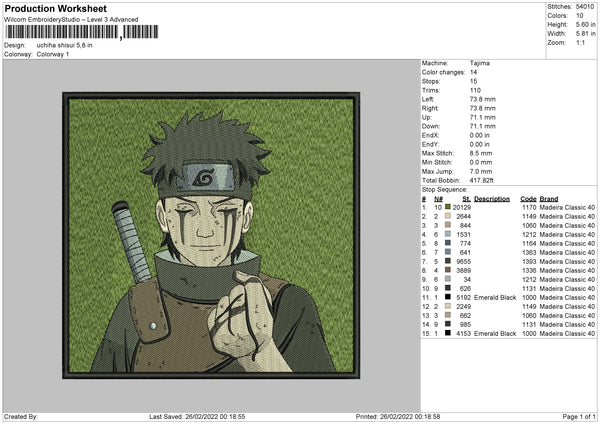Click the Left value 73.8 mm
This screenshot has width=600, height=424.
483,99
